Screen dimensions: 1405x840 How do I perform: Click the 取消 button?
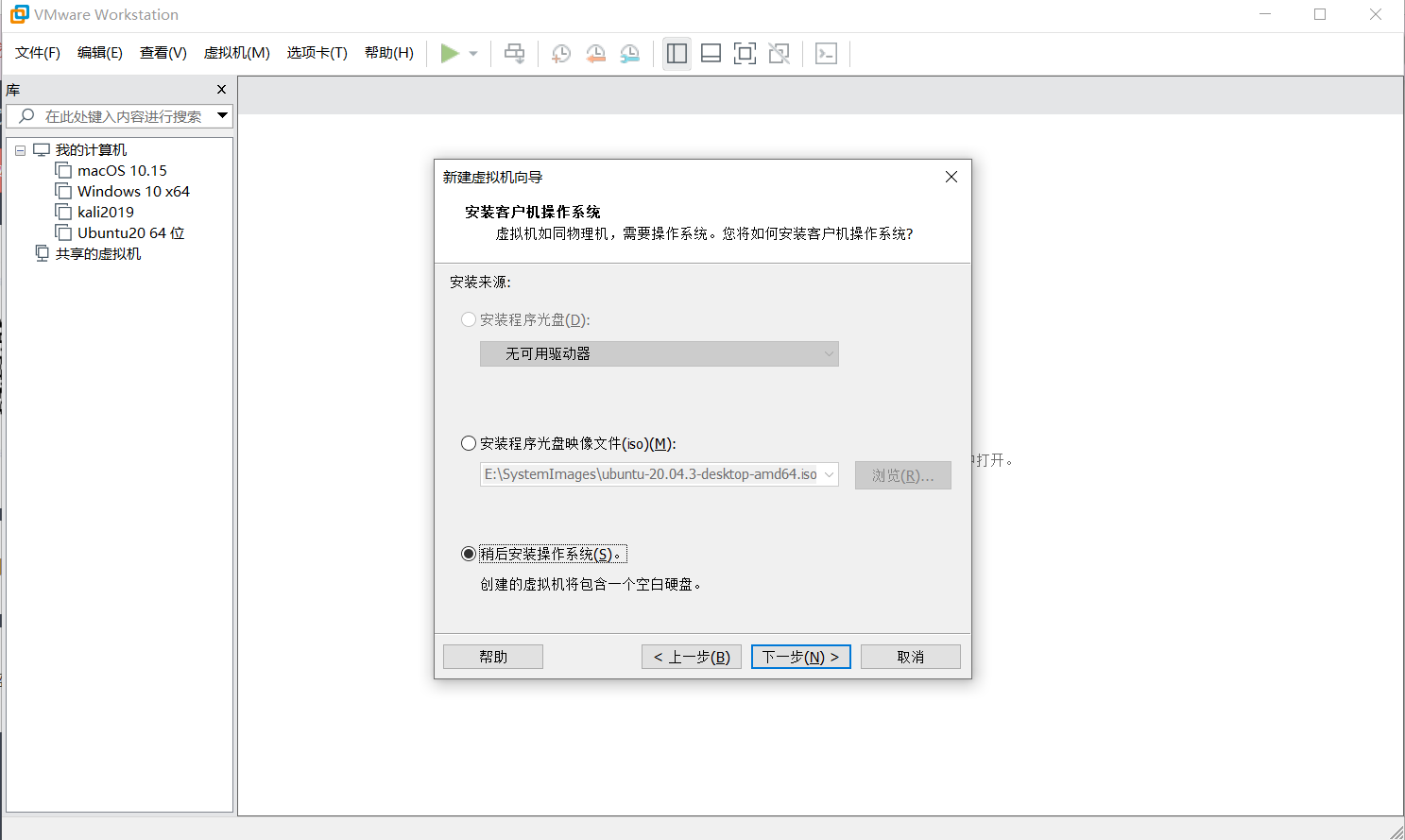[911, 657]
